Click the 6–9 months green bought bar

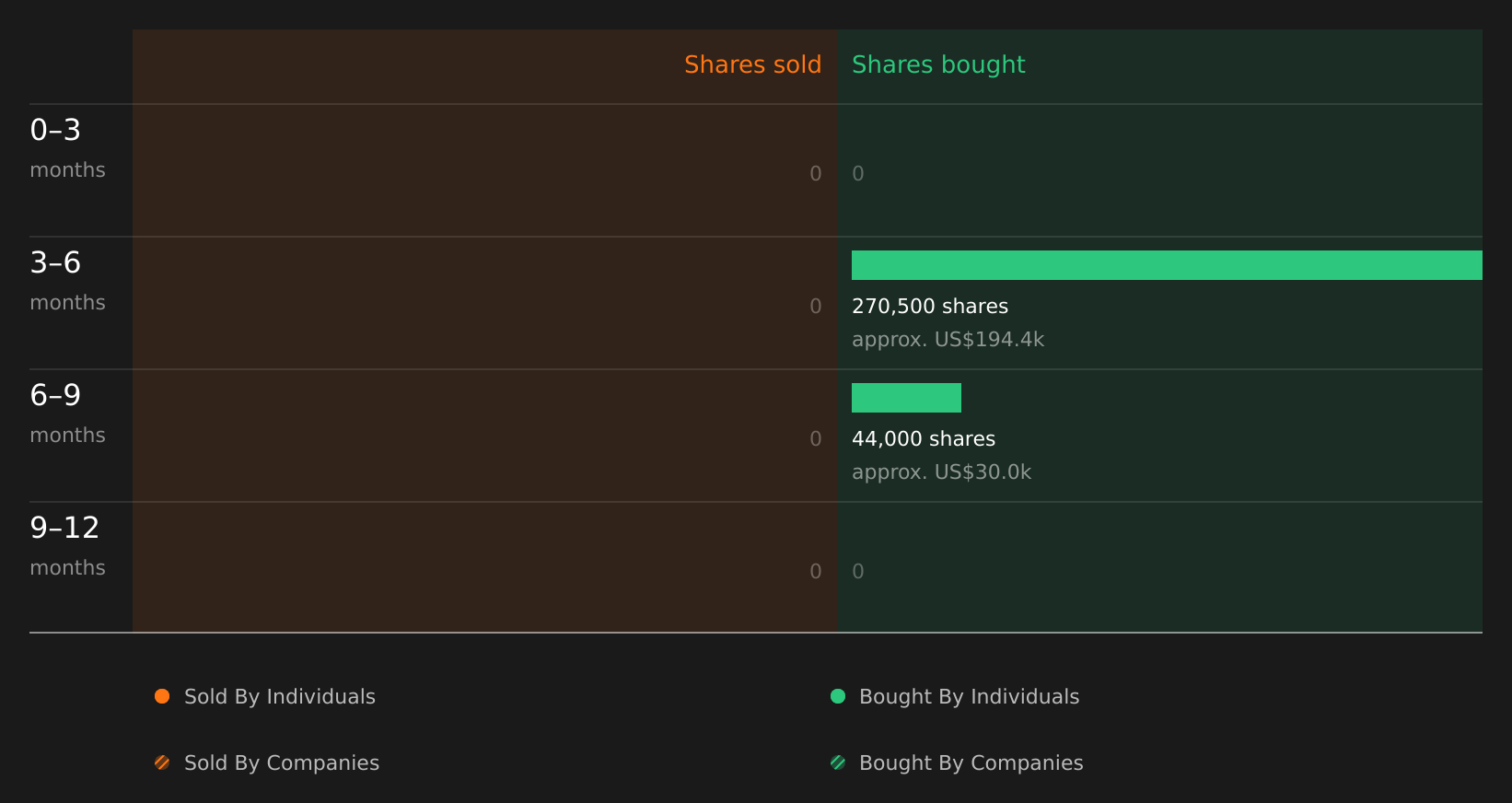906,398
